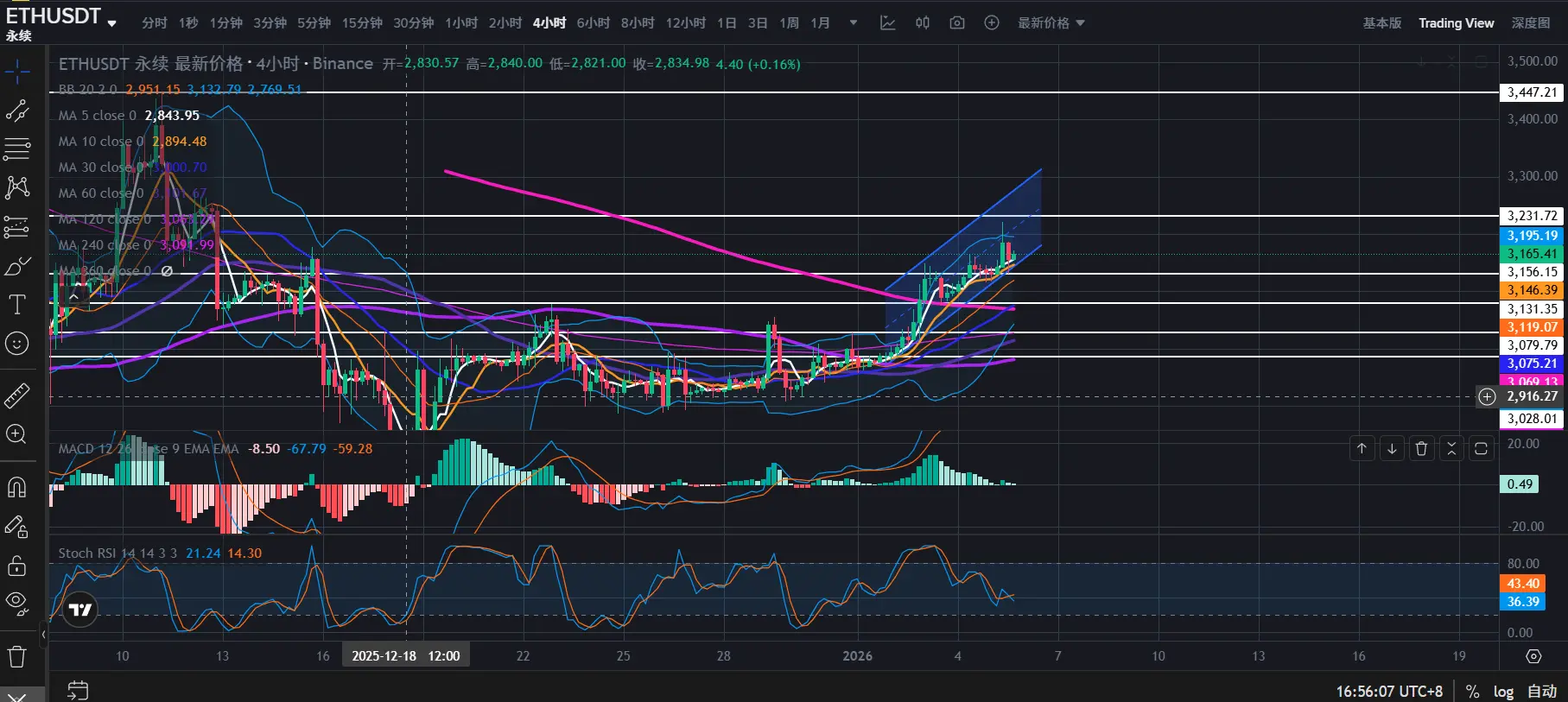Screen dimensions: 1568x702
Task: Click the 2025-12-18 12:00 time label
Action: [x=405, y=656]
